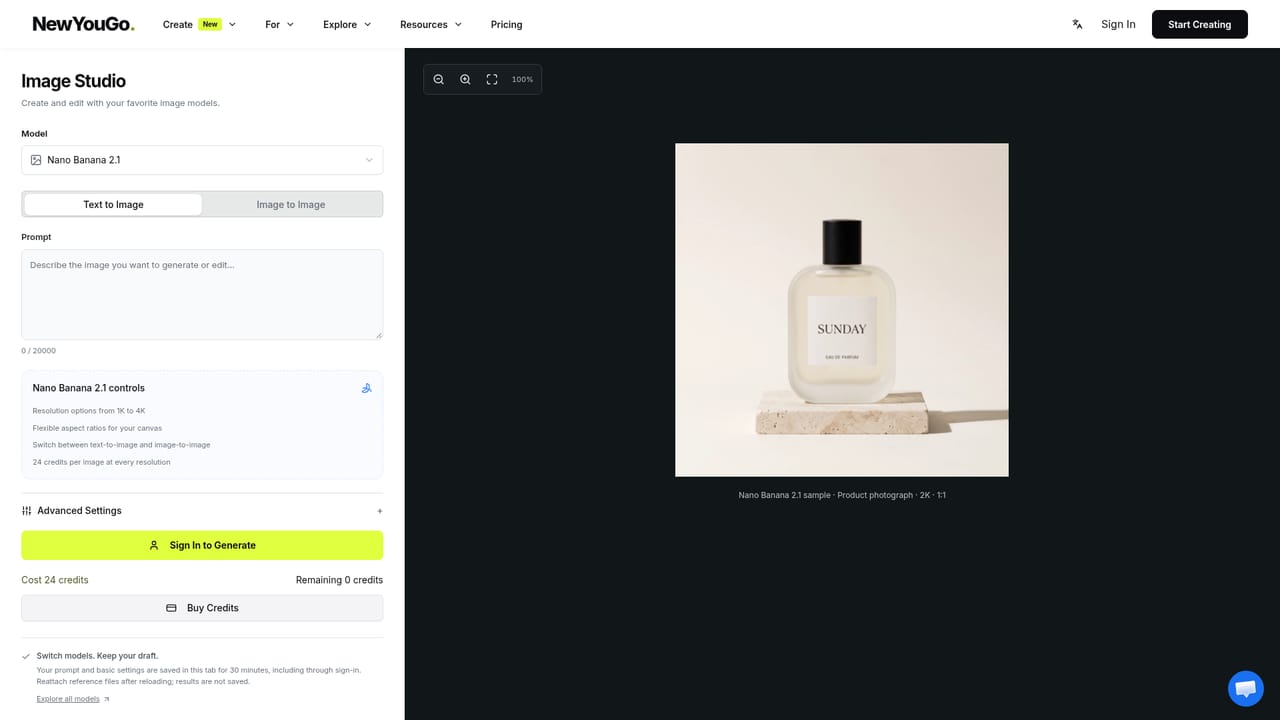Click the card icon on Buy Credits
Image resolution: width=1280 pixels, height=720 pixels.
[171, 608]
